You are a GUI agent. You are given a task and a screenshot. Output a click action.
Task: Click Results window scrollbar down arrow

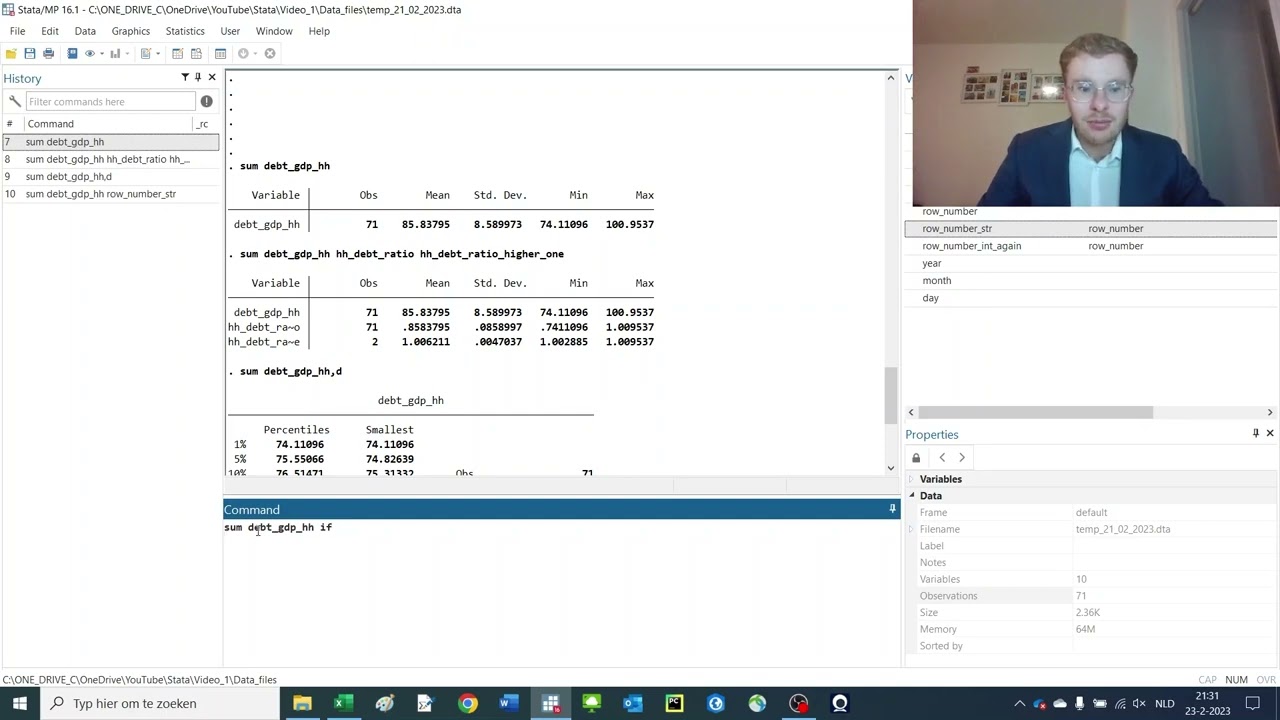(x=890, y=467)
